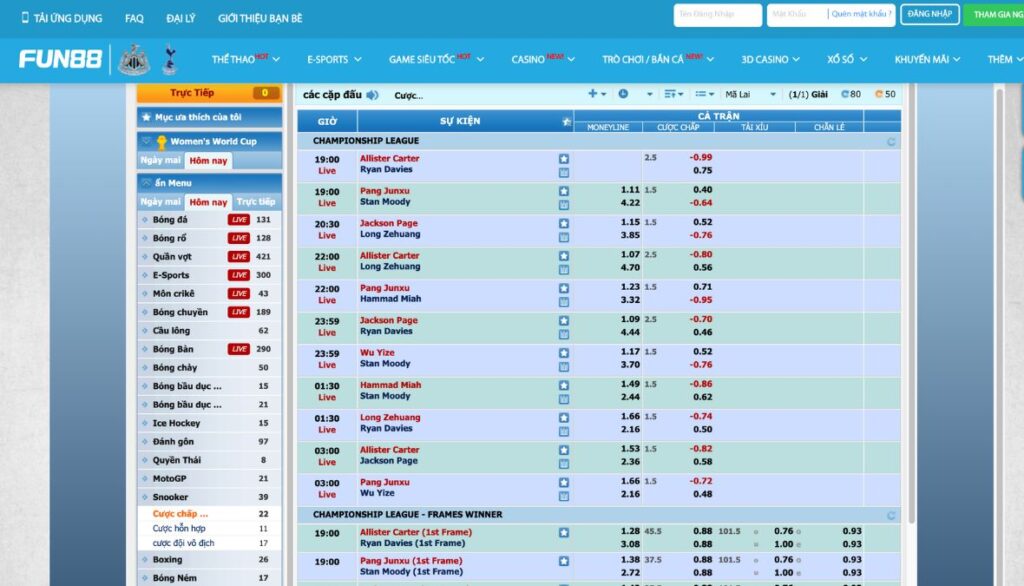Favorite Pang Junxu (1st Frame) match
1024x586 pixels.
564,561
